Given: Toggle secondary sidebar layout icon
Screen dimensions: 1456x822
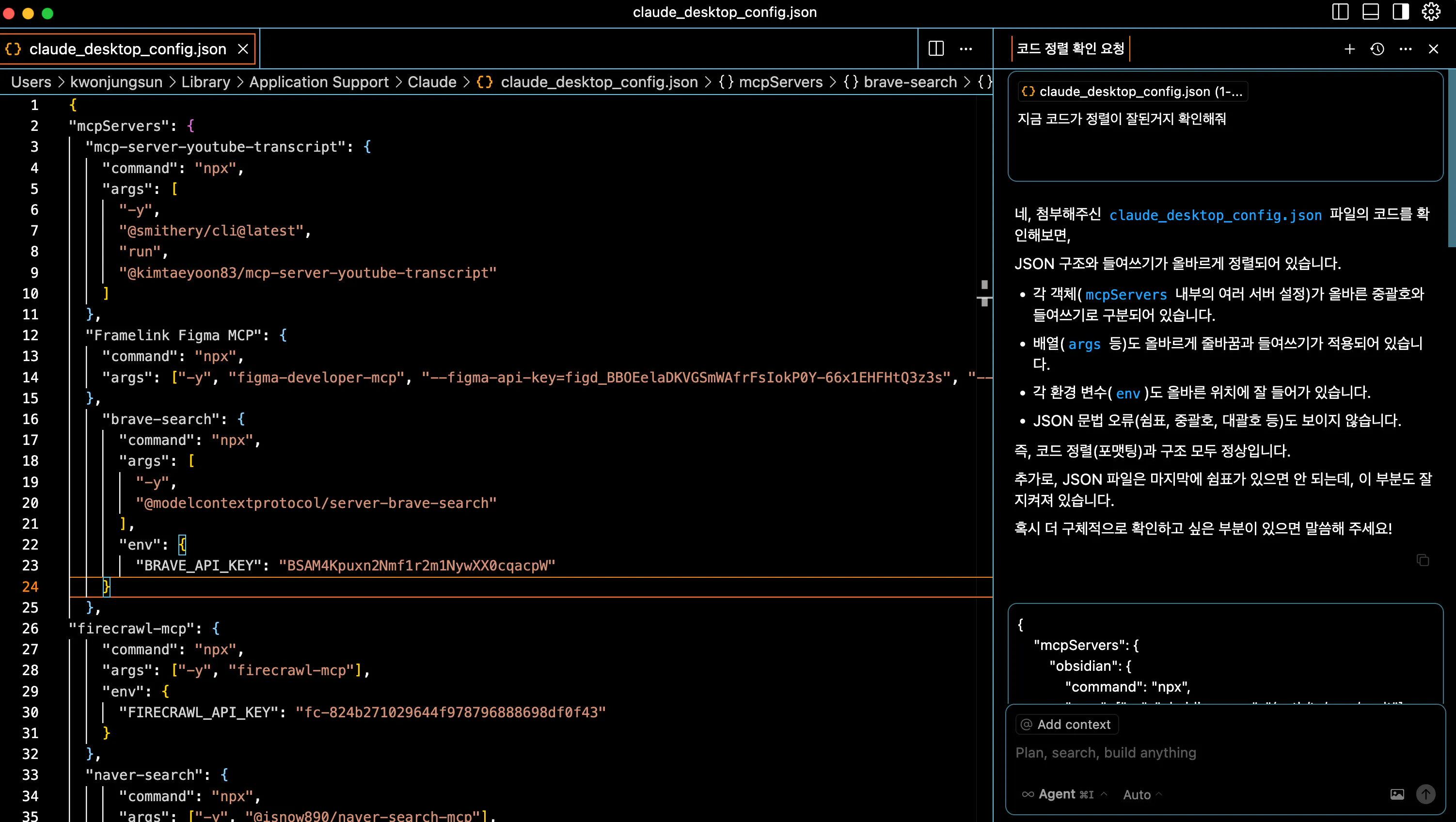Looking at the screenshot, I should click(1401, 13).
